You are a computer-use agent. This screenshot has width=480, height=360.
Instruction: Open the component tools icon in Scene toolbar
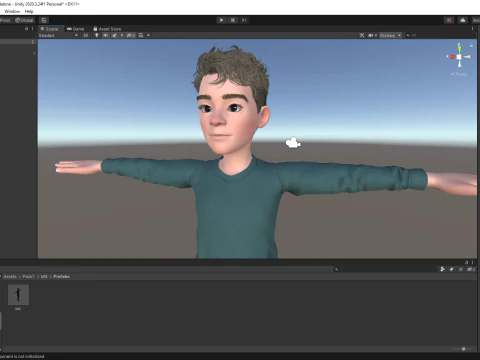(362, 35)
